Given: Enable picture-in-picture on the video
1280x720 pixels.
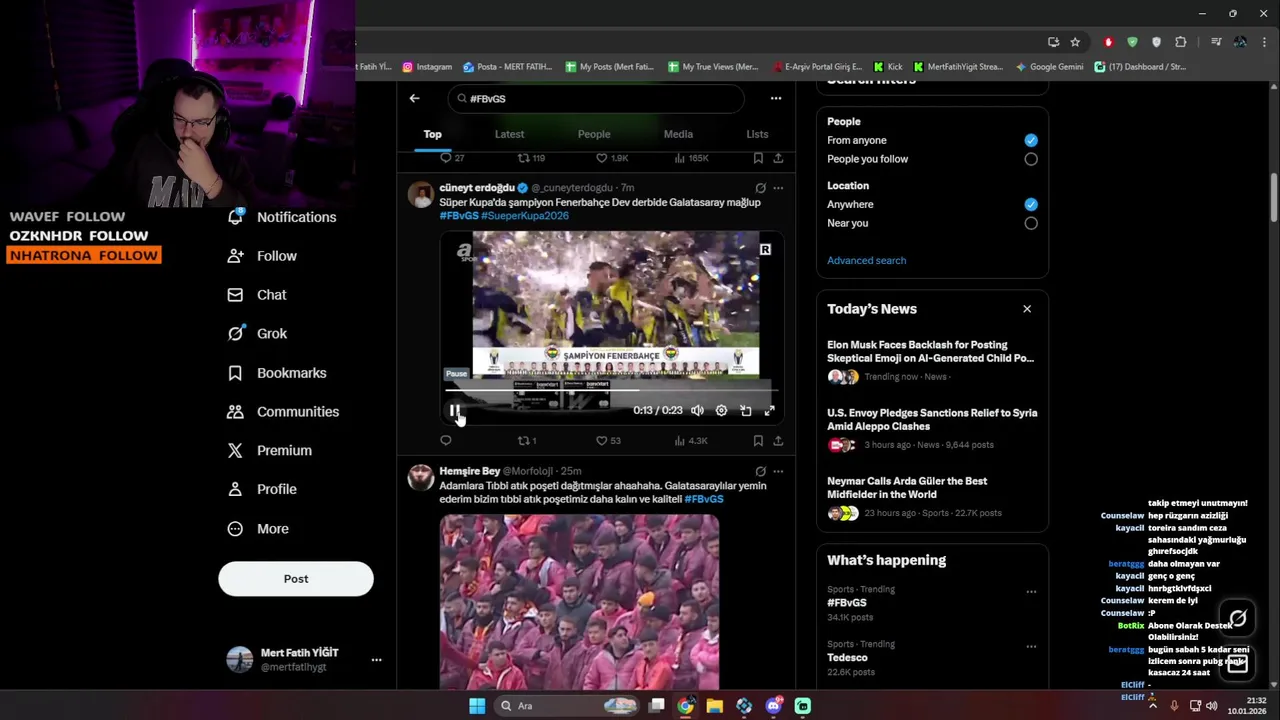Looking at the screenshot, I should point(745,411).
